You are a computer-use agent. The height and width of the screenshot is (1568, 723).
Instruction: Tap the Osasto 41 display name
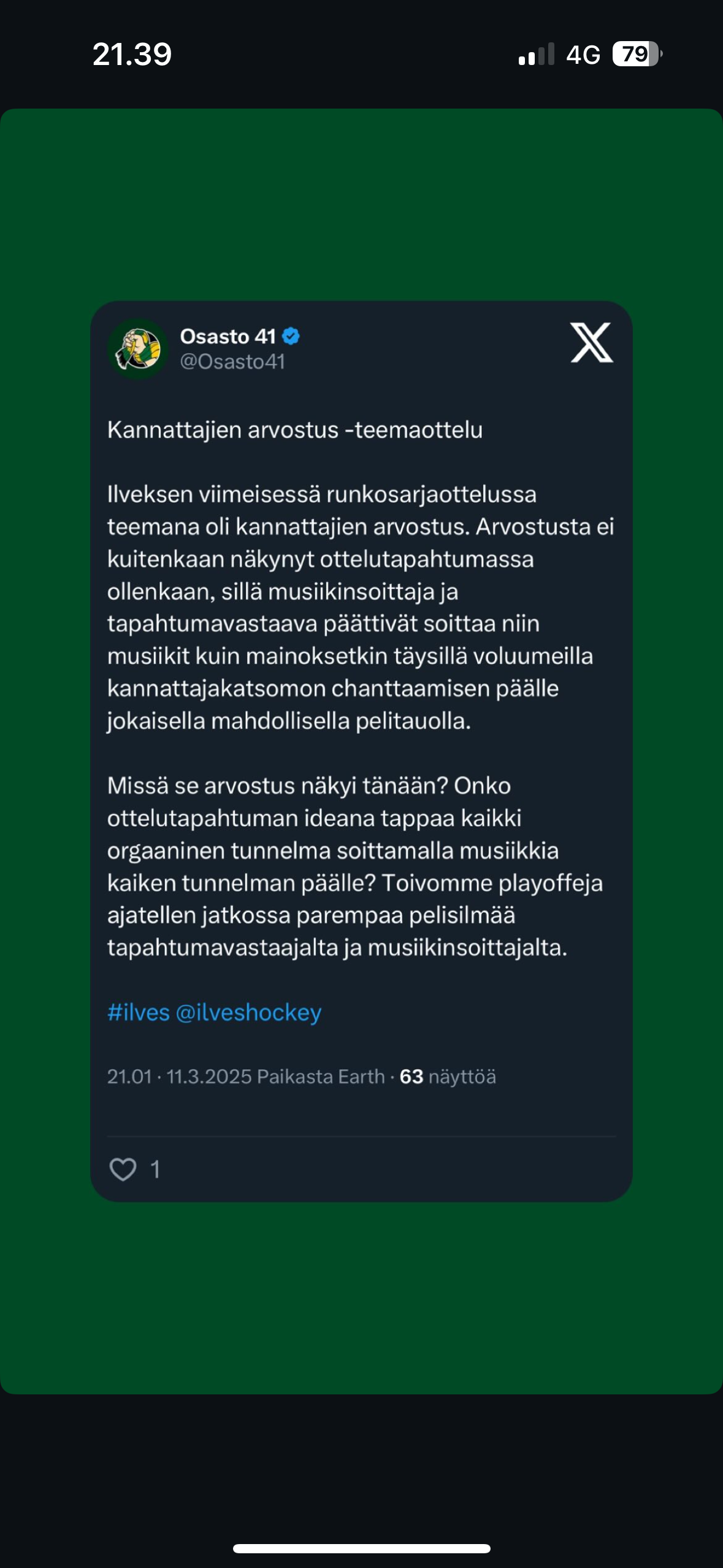[228, 336]
